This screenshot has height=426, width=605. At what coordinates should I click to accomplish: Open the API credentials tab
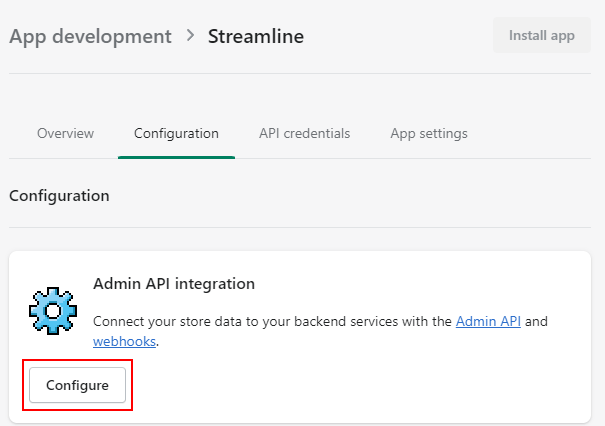pos(304,133)
